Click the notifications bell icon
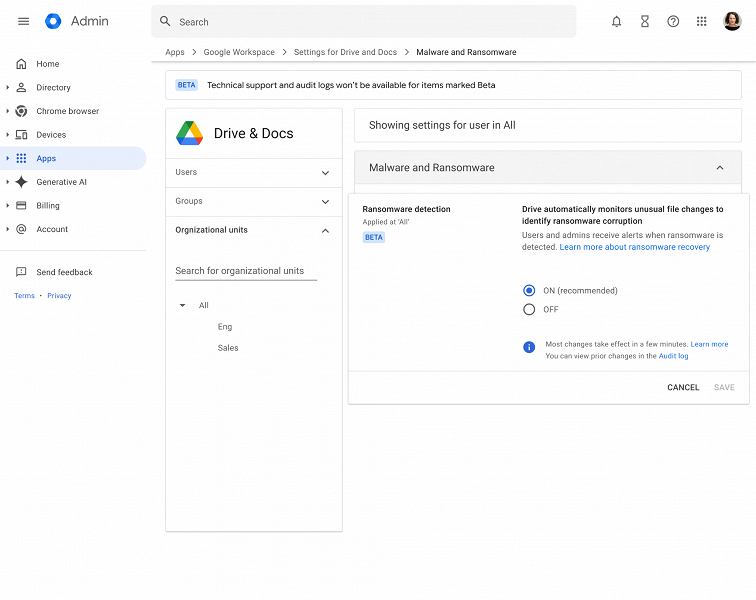 [616, 21]
